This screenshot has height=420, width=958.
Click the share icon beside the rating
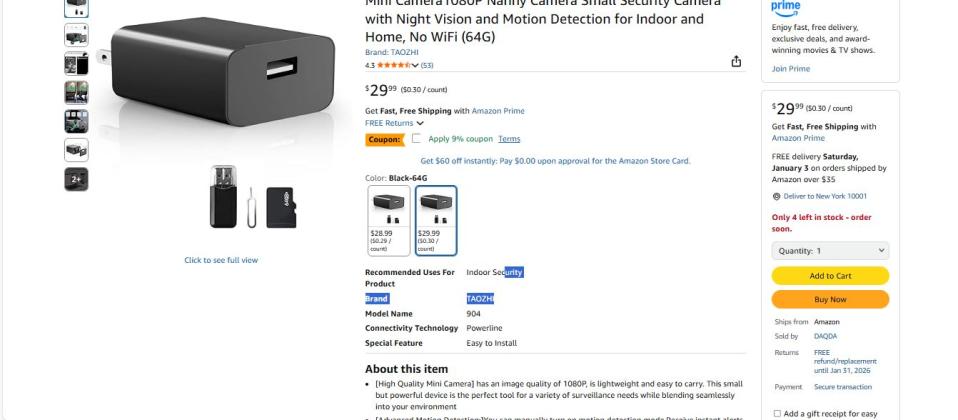pyautogui.click(x=736, y=62)
